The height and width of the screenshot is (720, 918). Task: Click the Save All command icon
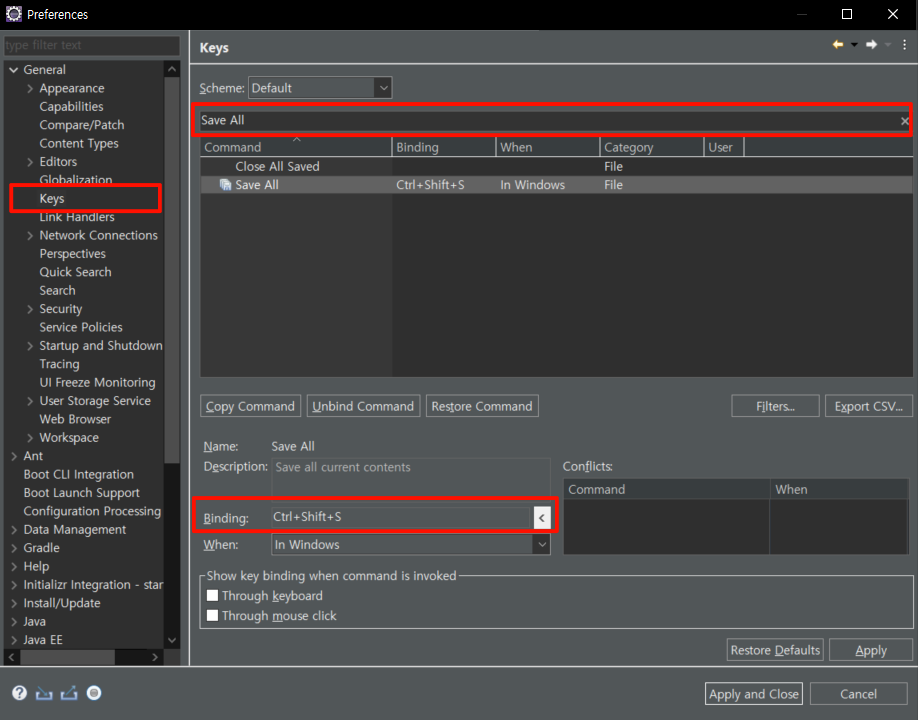click(225, 185)
